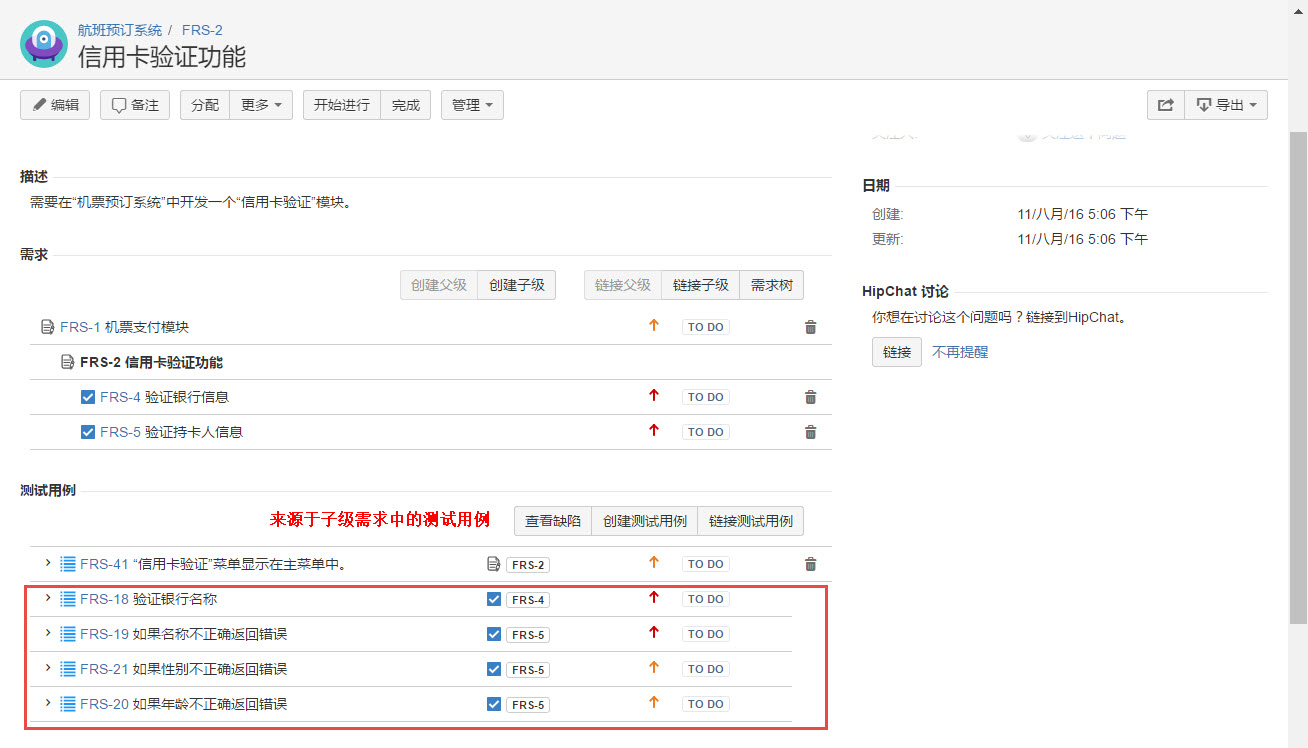Click the HipChat 链接 button

(897, 352)
